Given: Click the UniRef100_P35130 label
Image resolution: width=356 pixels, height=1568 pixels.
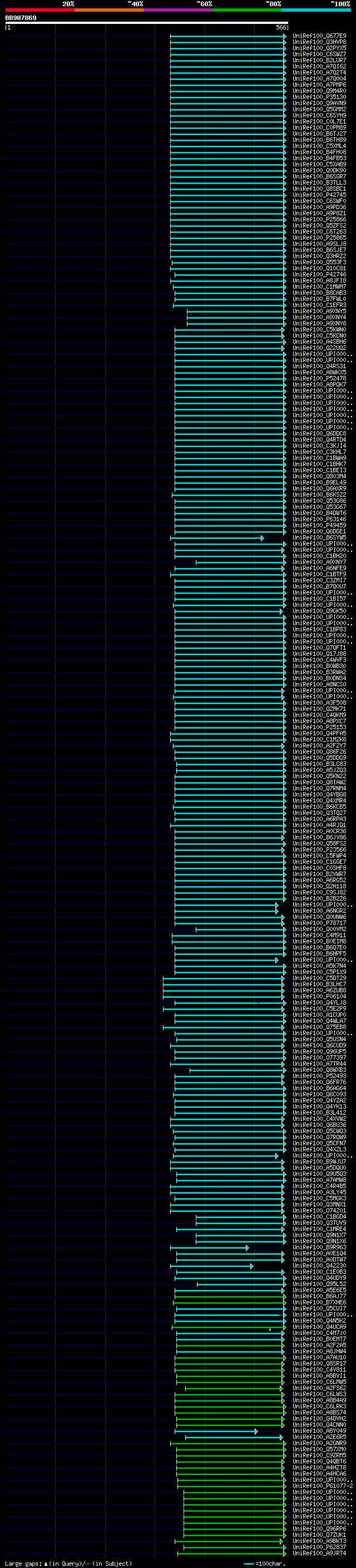Looking at the screenshot, I should coord(319,97).
